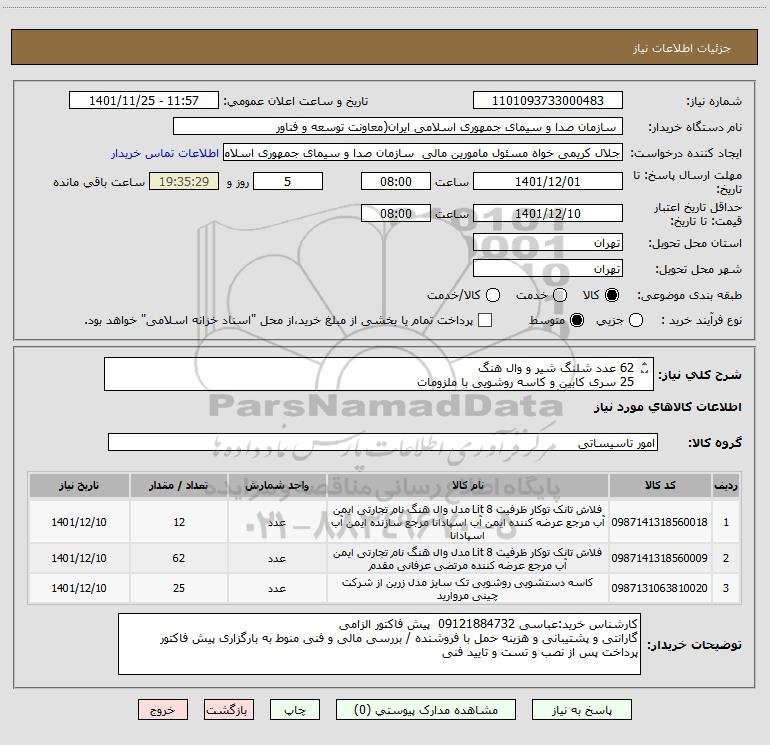Click the تاریخ نیاز column header
Viewport: 770px width, 745px height.
(79, 485)
